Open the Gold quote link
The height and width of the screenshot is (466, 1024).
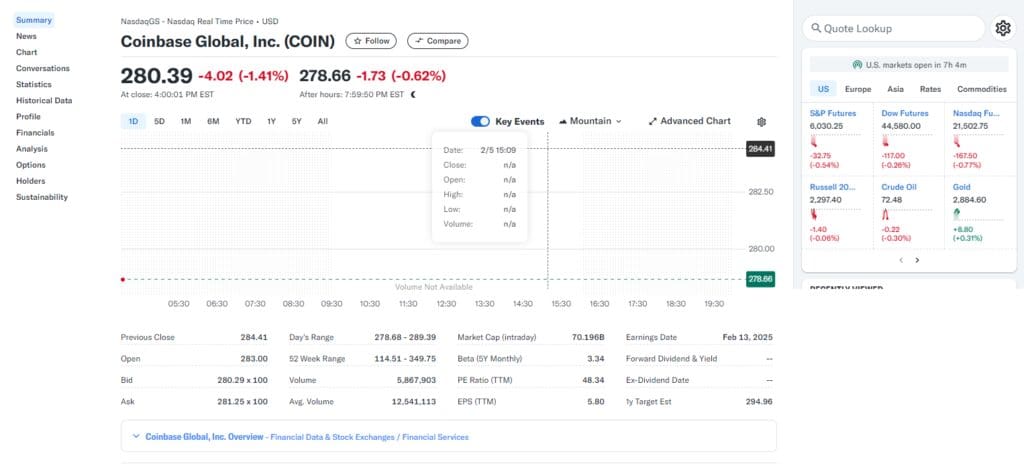(961, 187)
